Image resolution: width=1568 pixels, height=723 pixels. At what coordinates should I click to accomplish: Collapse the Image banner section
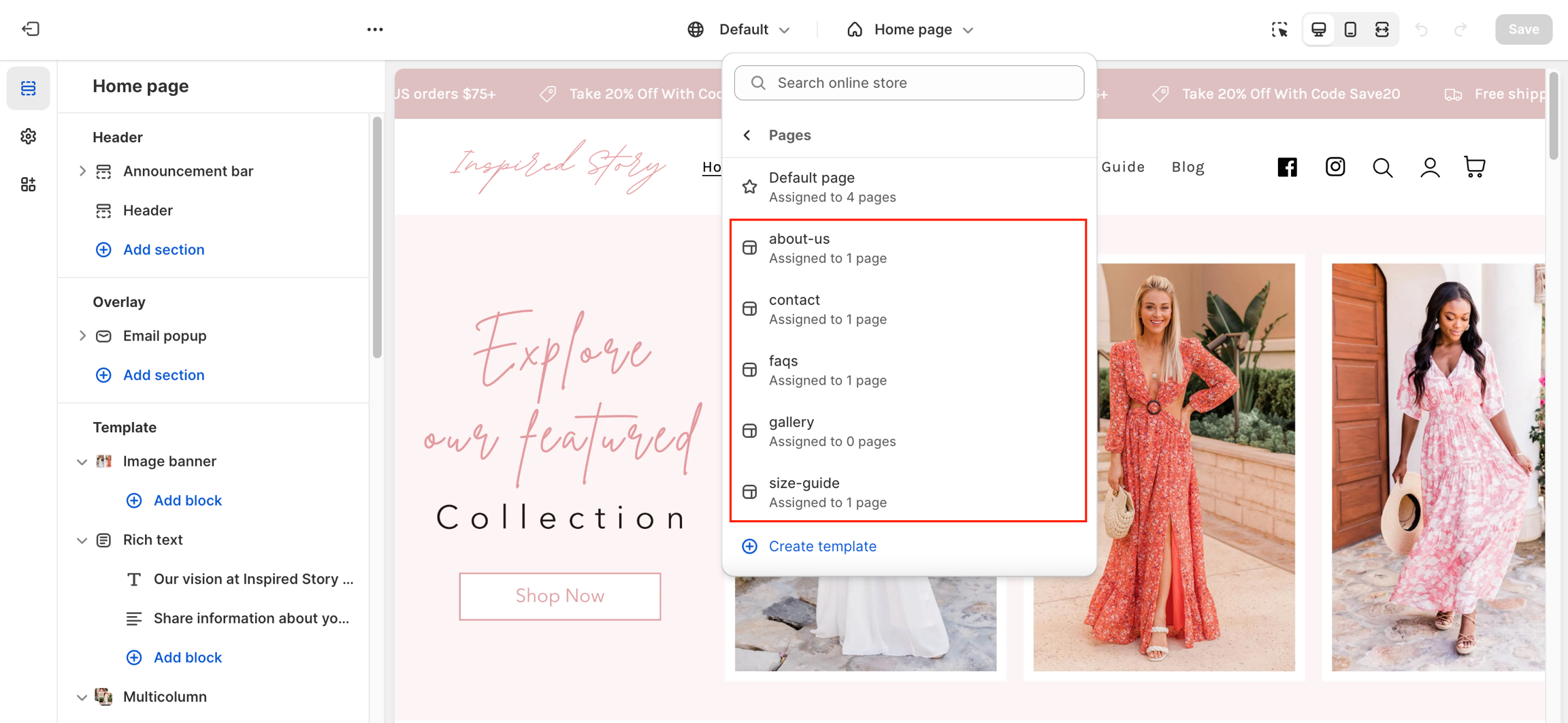click(82, 462)
